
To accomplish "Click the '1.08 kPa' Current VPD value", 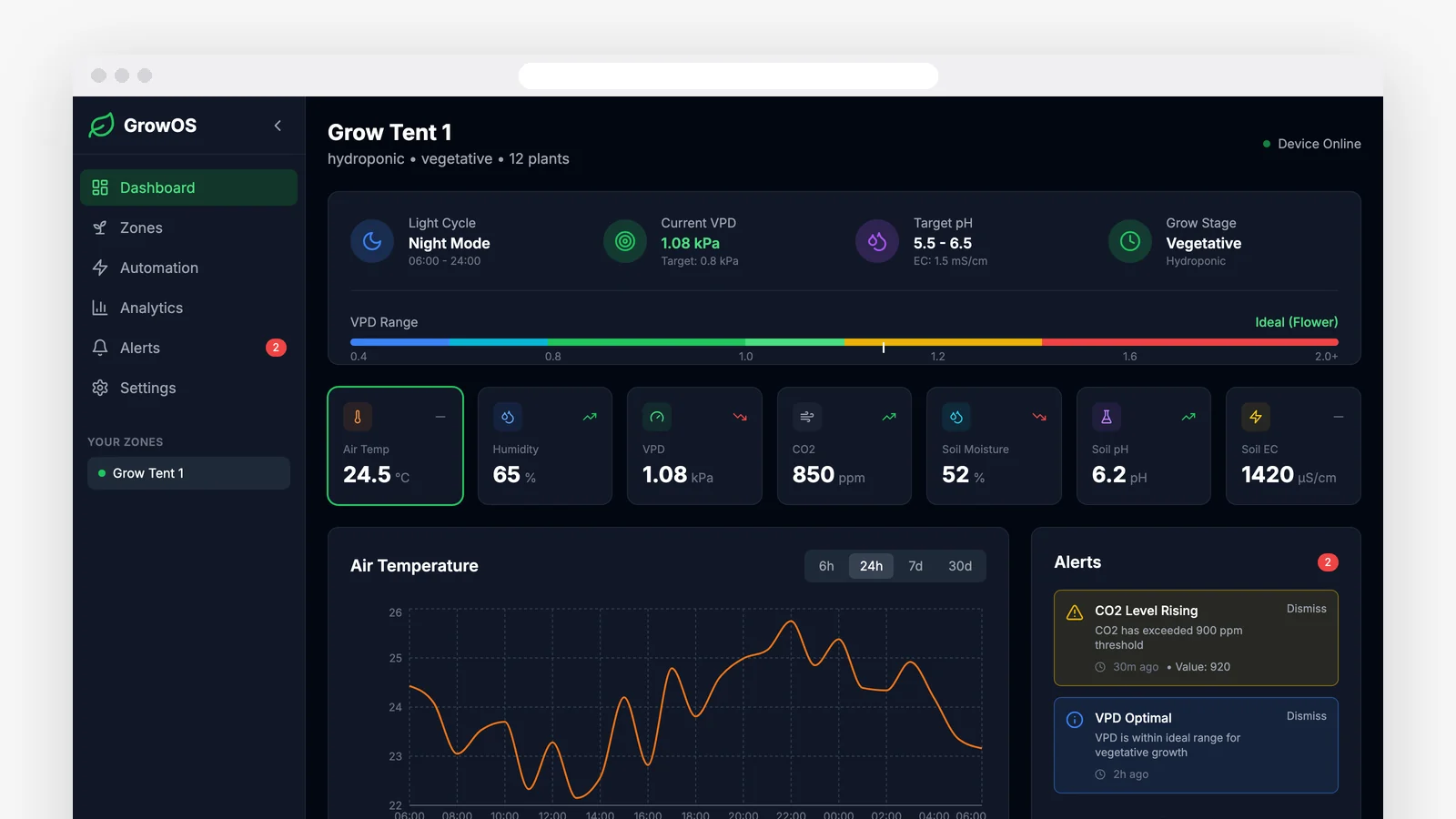I will 690,243.
